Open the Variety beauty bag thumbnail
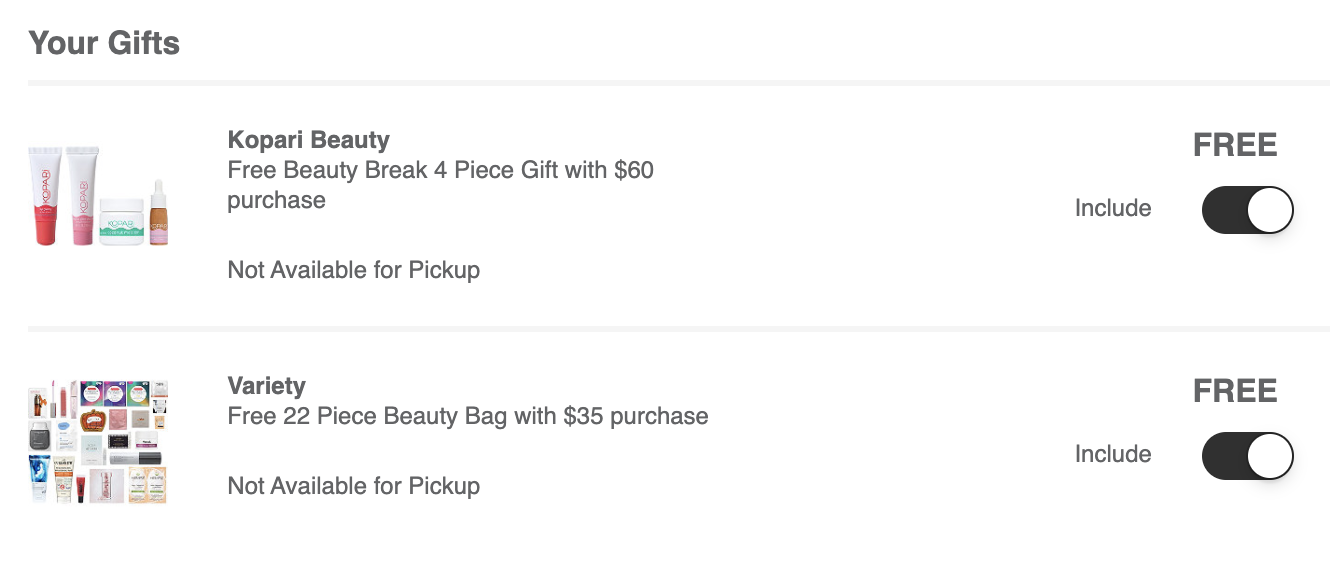The width and height of the screenshot is (1338, 576). pyautogui.click(x=98, y=441)
